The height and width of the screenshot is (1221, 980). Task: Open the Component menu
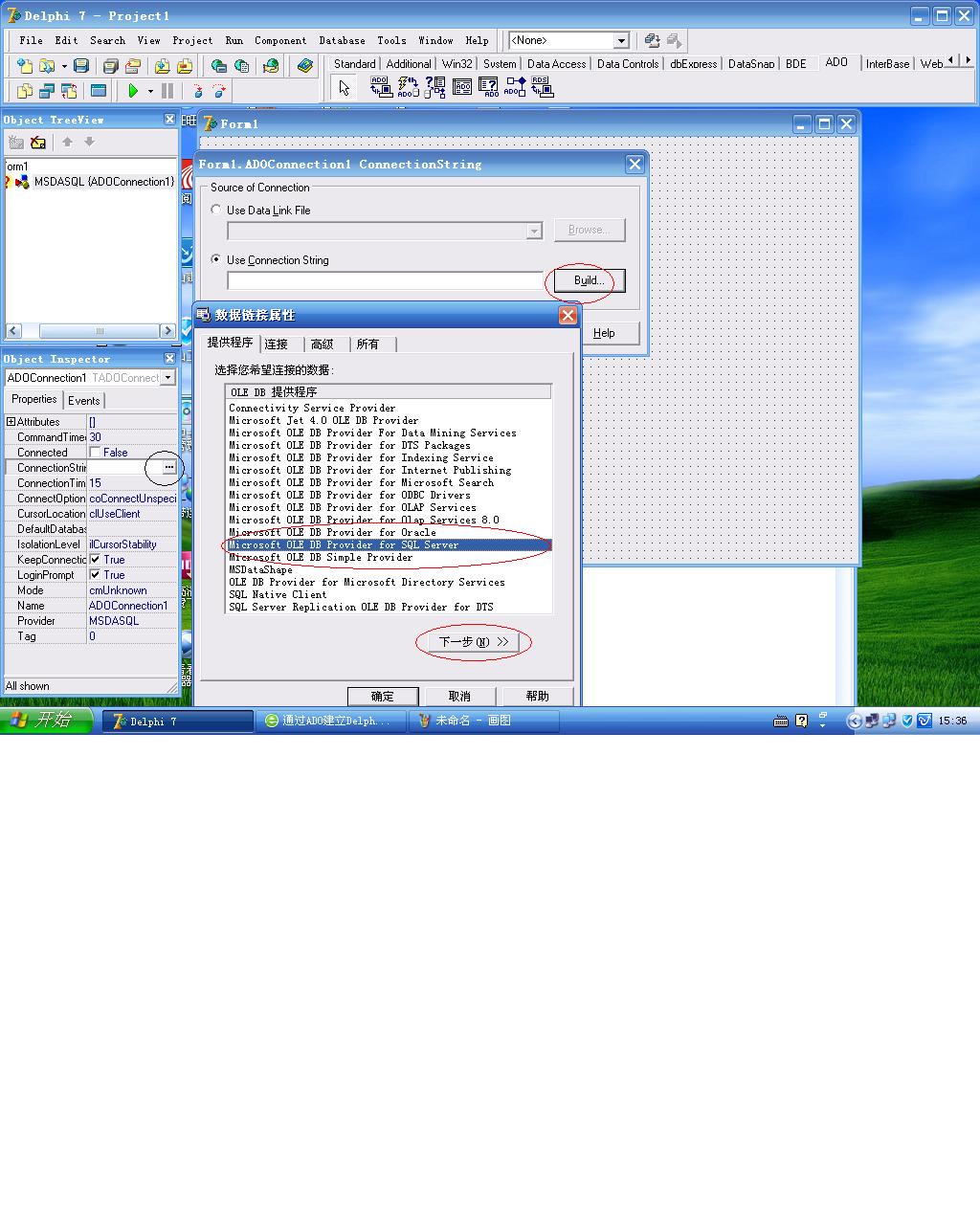pyautogui.click(x=280, y=40)
